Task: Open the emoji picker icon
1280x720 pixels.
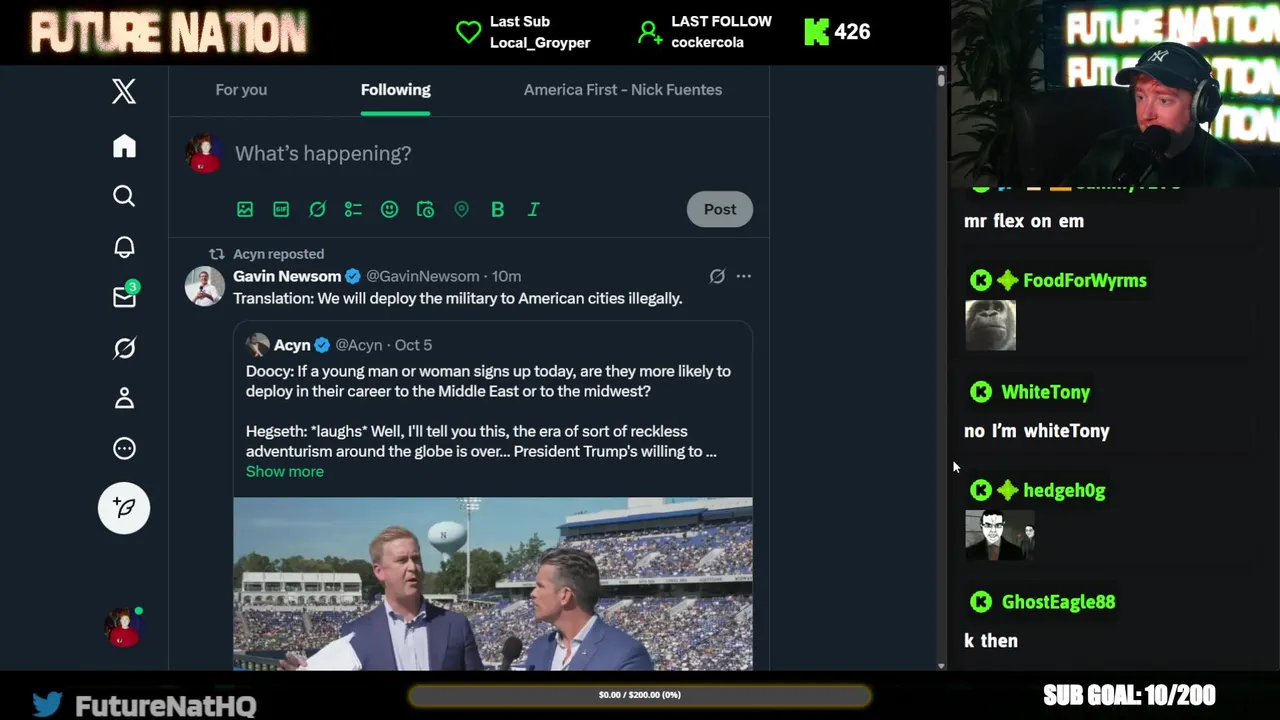Action: [x=389, y=209]
